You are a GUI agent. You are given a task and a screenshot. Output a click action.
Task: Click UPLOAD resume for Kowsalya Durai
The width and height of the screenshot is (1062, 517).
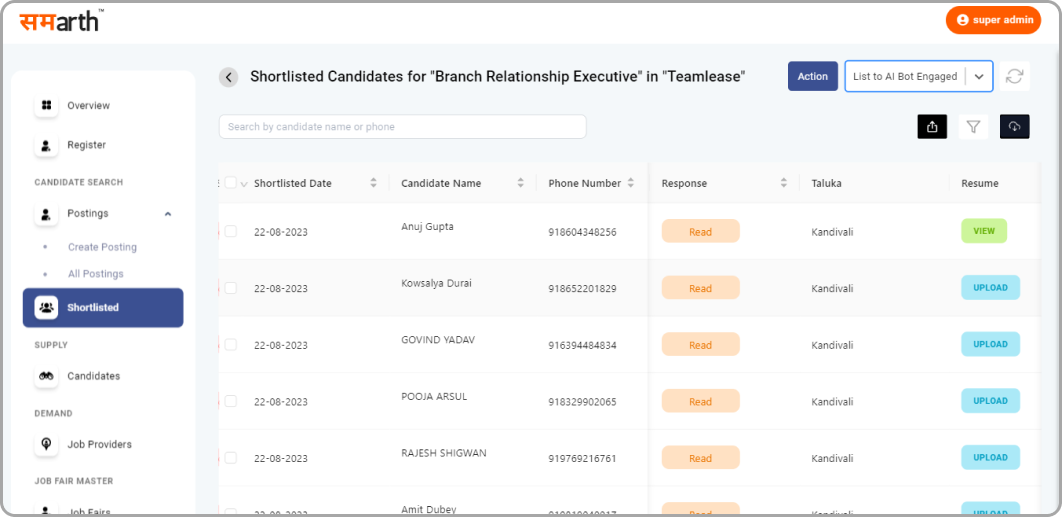point(990,288)
